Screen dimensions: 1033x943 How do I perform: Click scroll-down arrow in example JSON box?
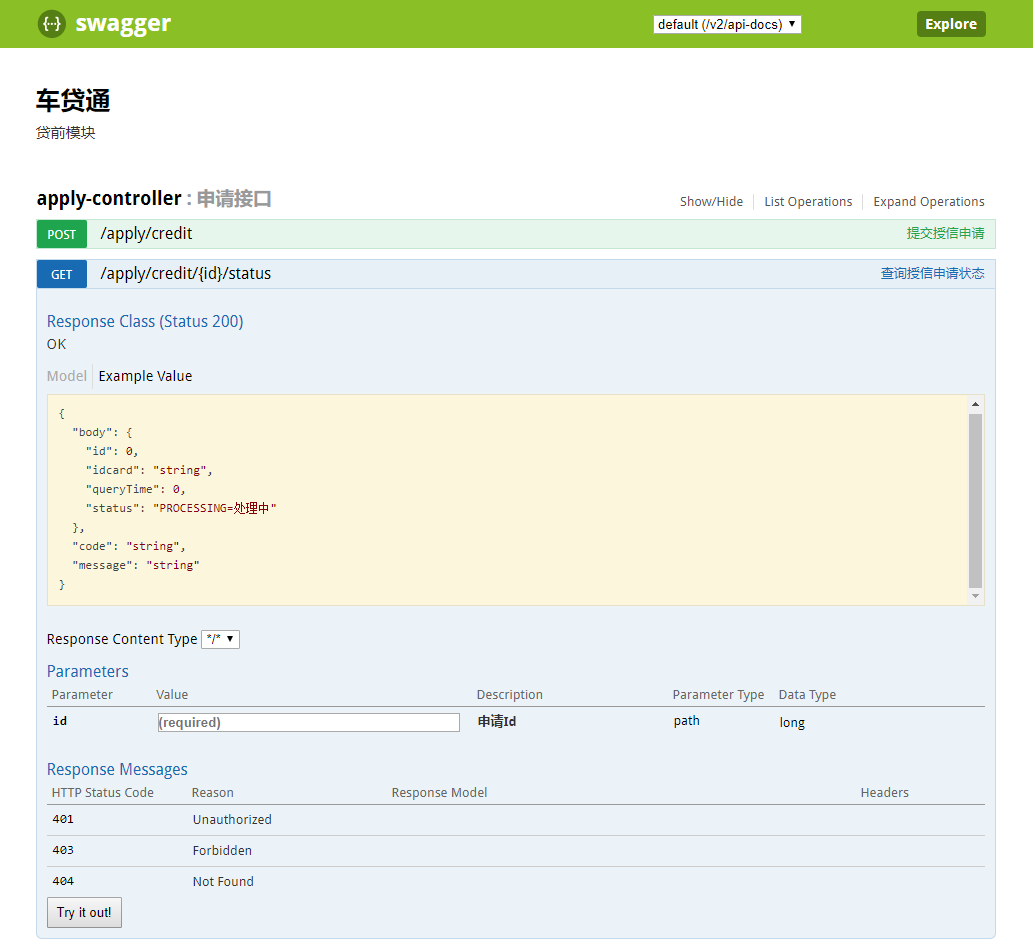pos(975,596)
